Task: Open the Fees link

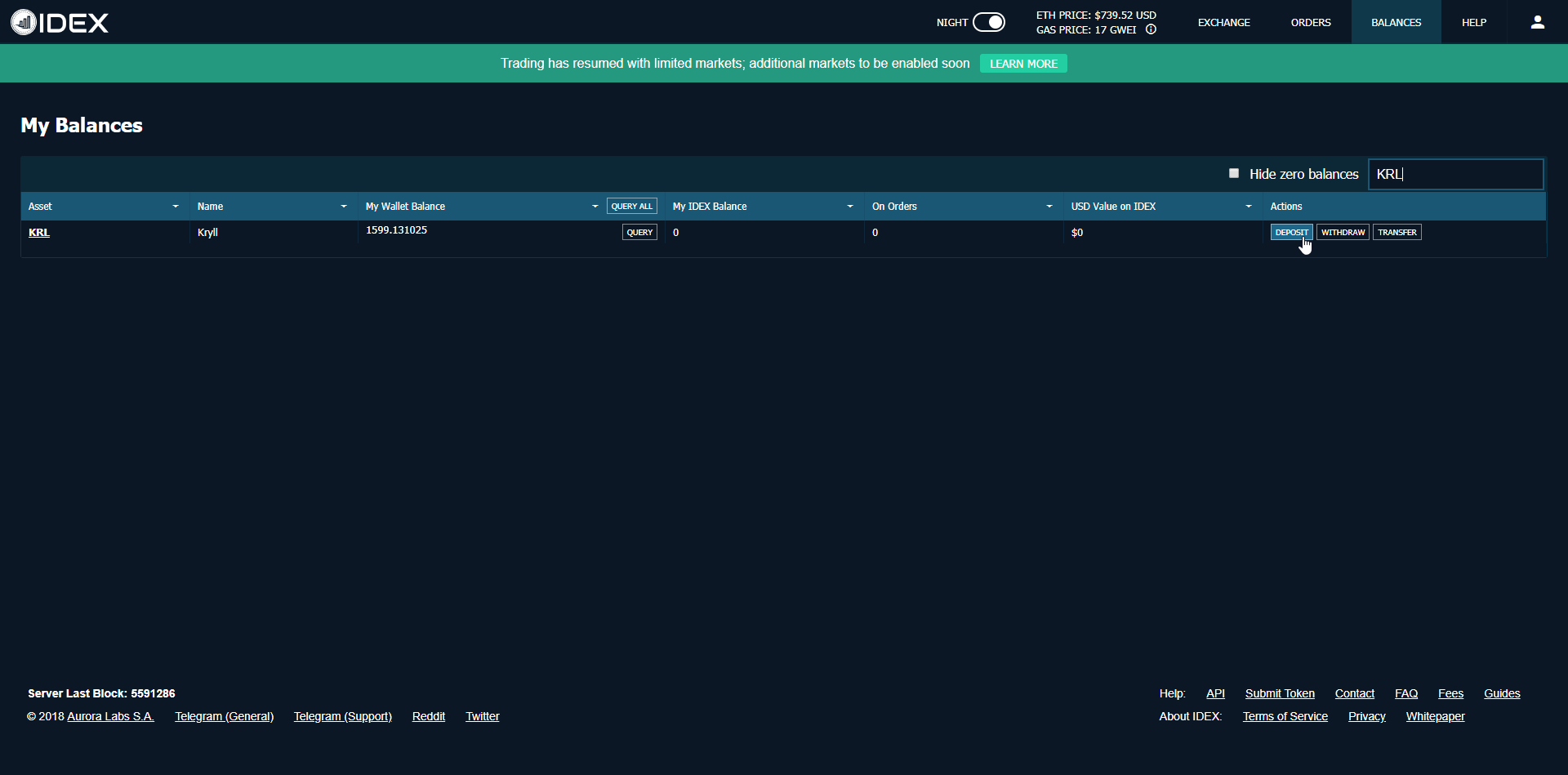Action: click(x=1450, y=693)
